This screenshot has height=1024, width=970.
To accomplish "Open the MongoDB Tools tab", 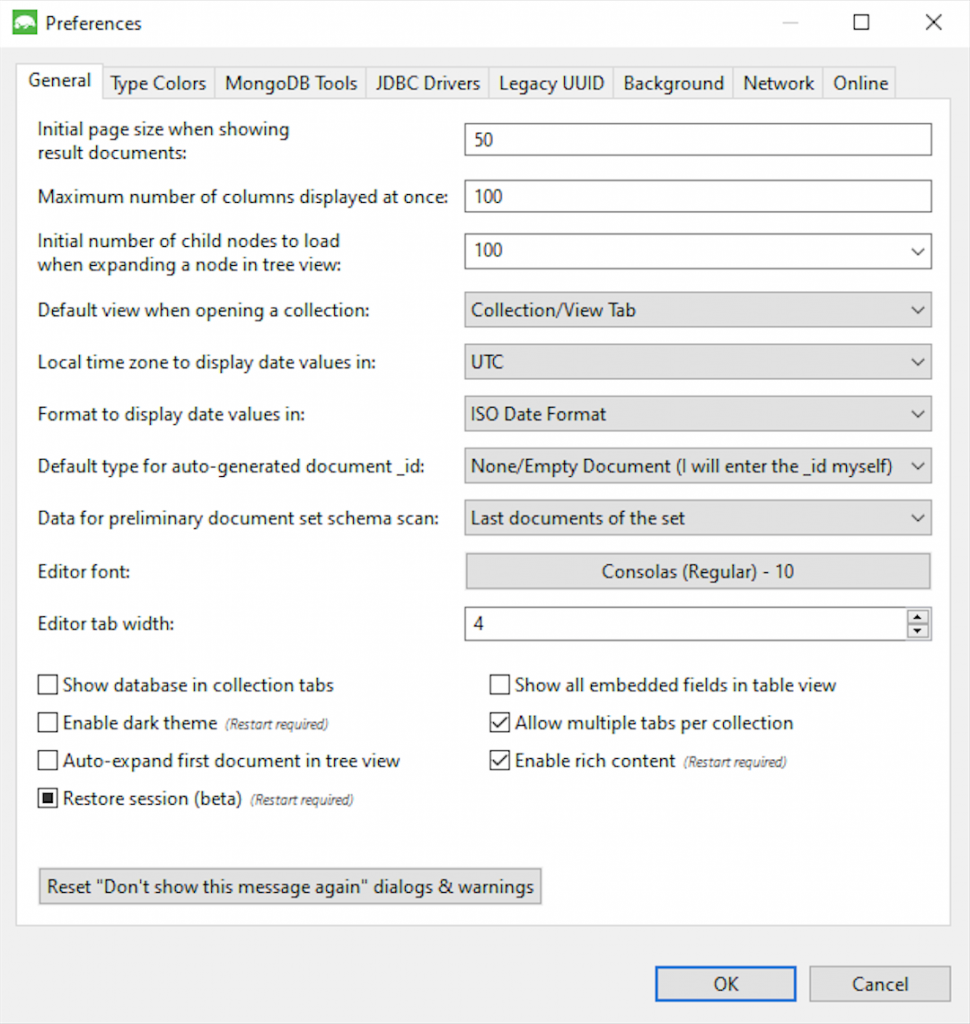I will point(291,83).
